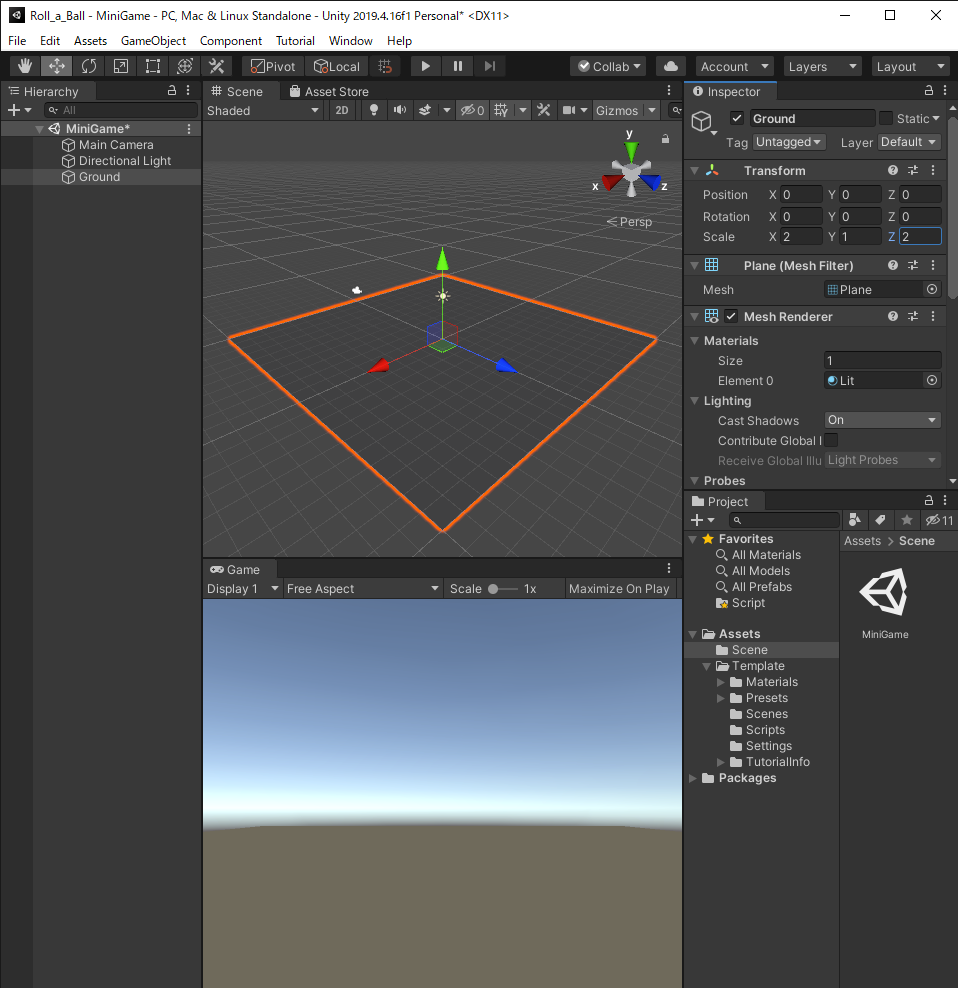Toggle Maximize On Play
Image resolution: width=958 pixels, height=988 pixels.
click(x=619, y=589)
